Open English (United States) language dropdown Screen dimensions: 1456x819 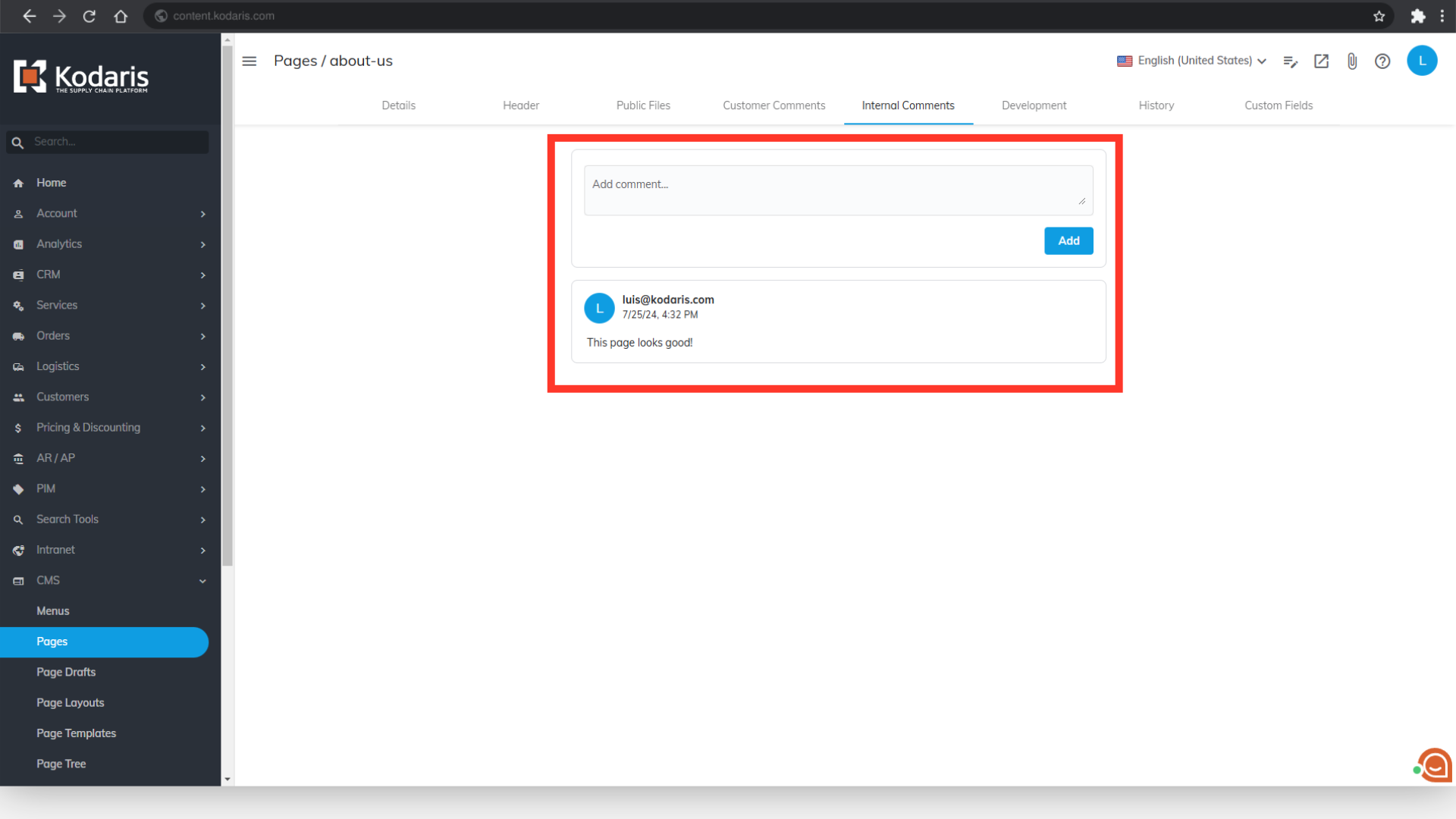tap(1191, 61)
